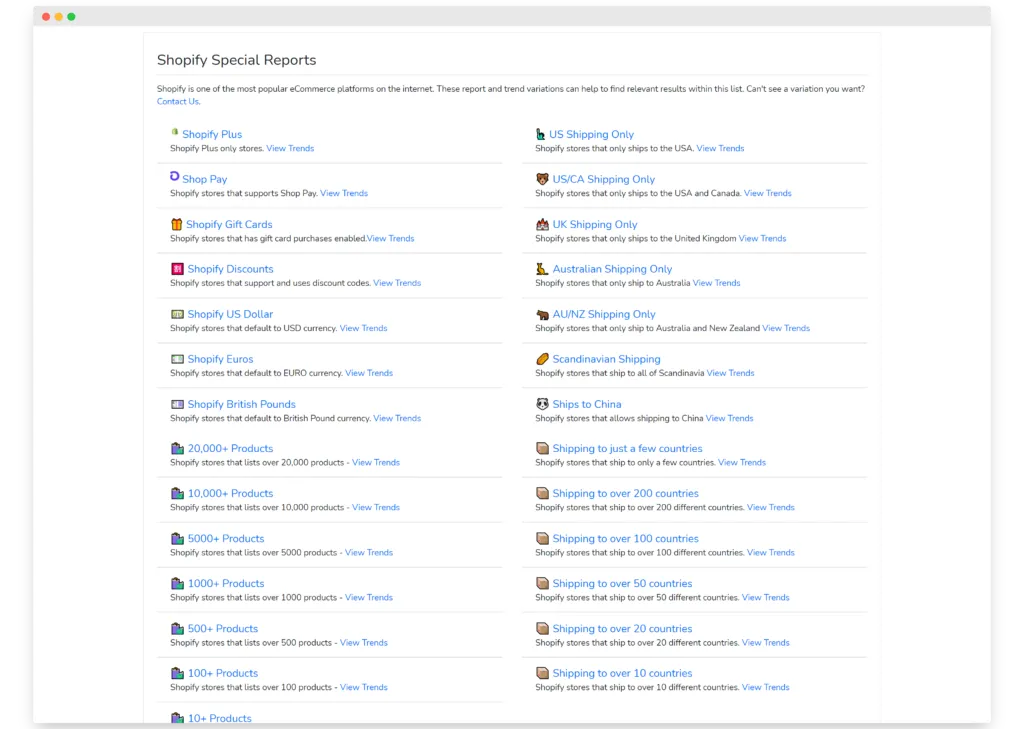Screen dimensions: 1024x729
Task: View Trends for 1000+ Products stores
Action: point(369,597)
